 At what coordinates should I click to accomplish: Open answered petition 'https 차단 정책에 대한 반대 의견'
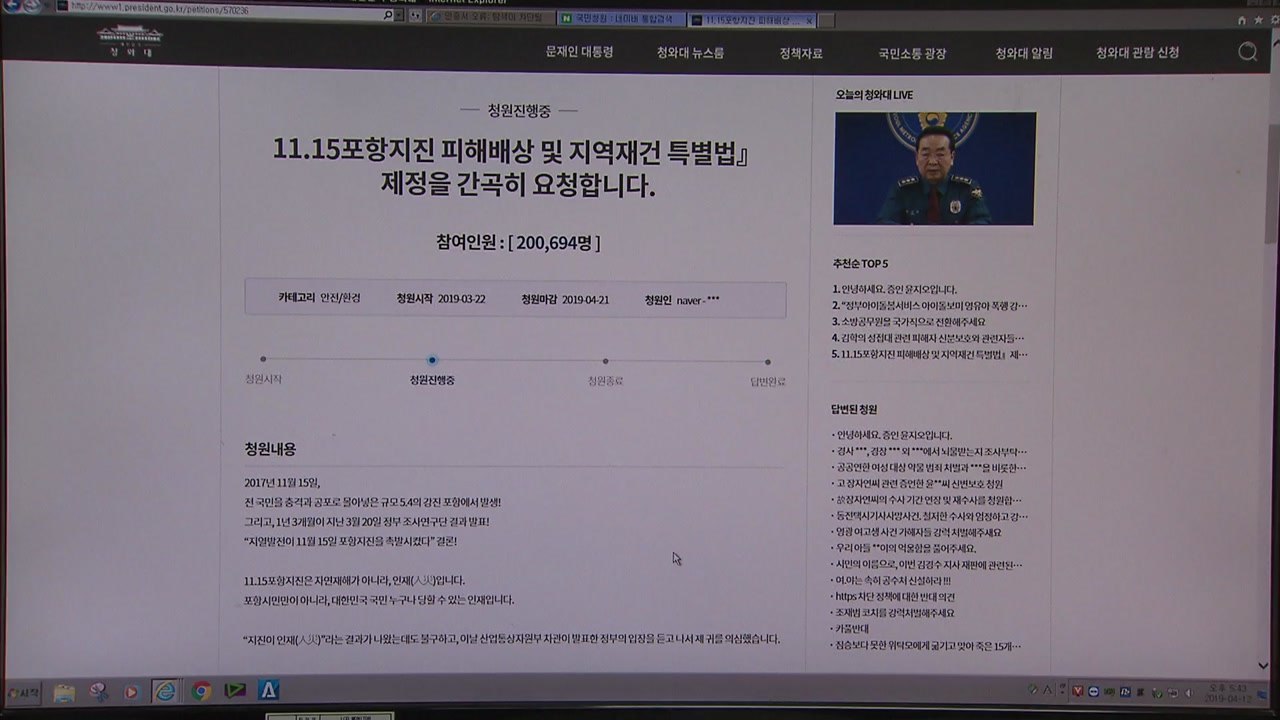coord(895,596)
